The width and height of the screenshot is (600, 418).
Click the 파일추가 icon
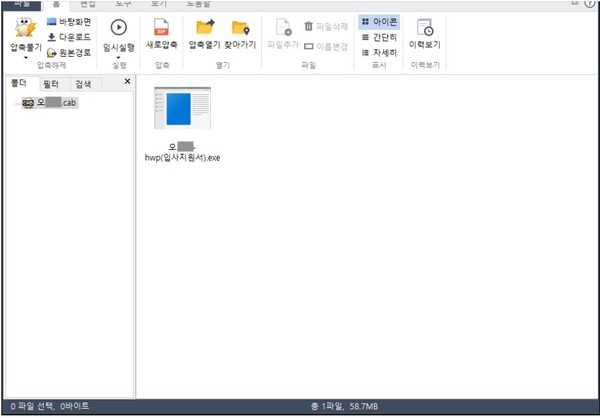(x=283, y=28)
